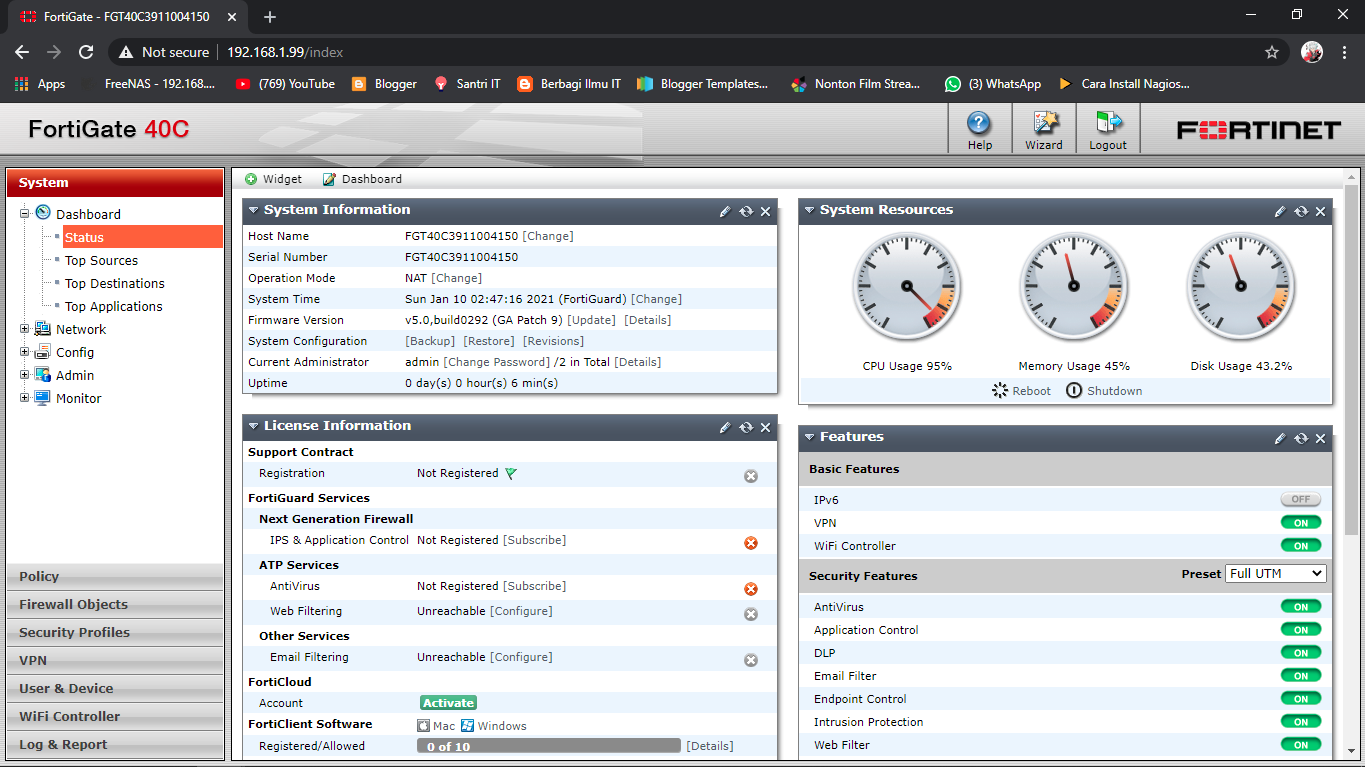Open the VPN sidebar section
The width and height of the screenshot is (1365, 767).
(115, 660)
